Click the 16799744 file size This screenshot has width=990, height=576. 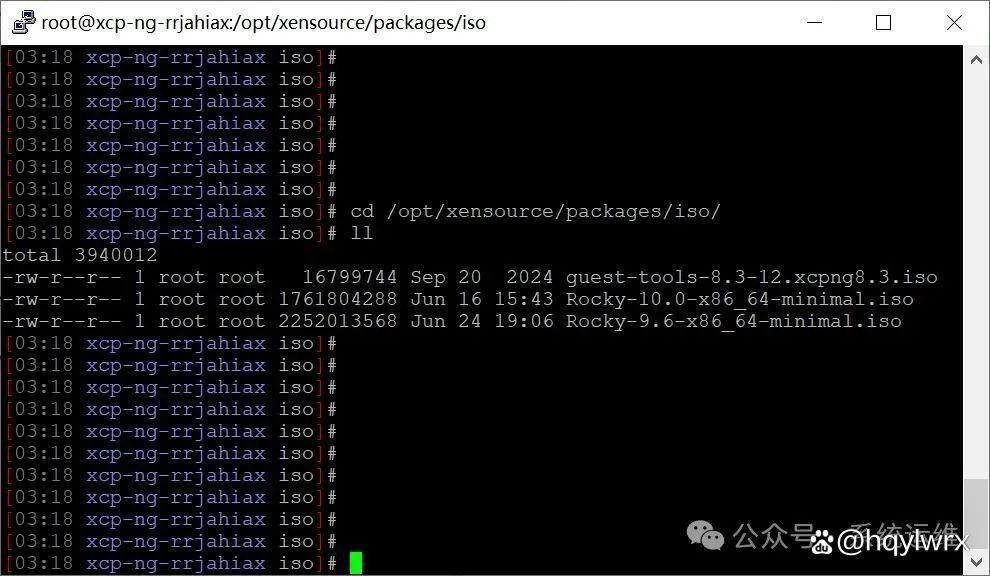pyautogui.click(x=349, y=277)
